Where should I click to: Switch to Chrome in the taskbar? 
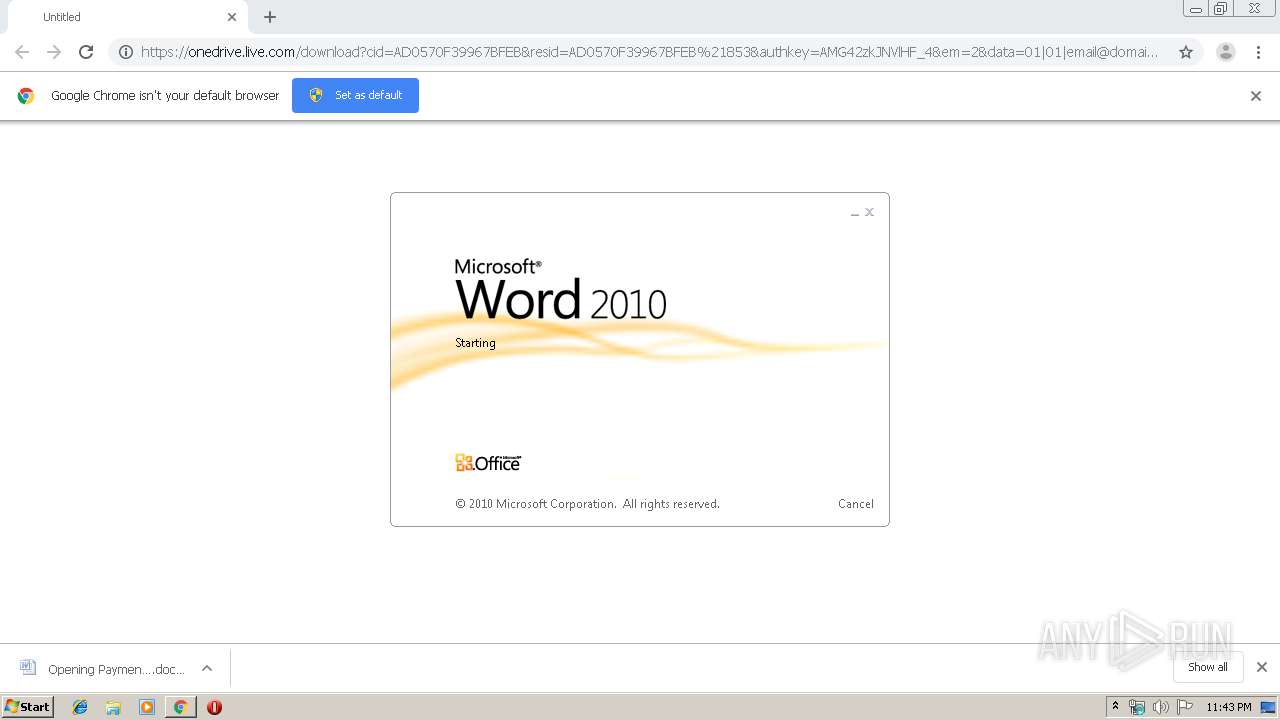180,707
